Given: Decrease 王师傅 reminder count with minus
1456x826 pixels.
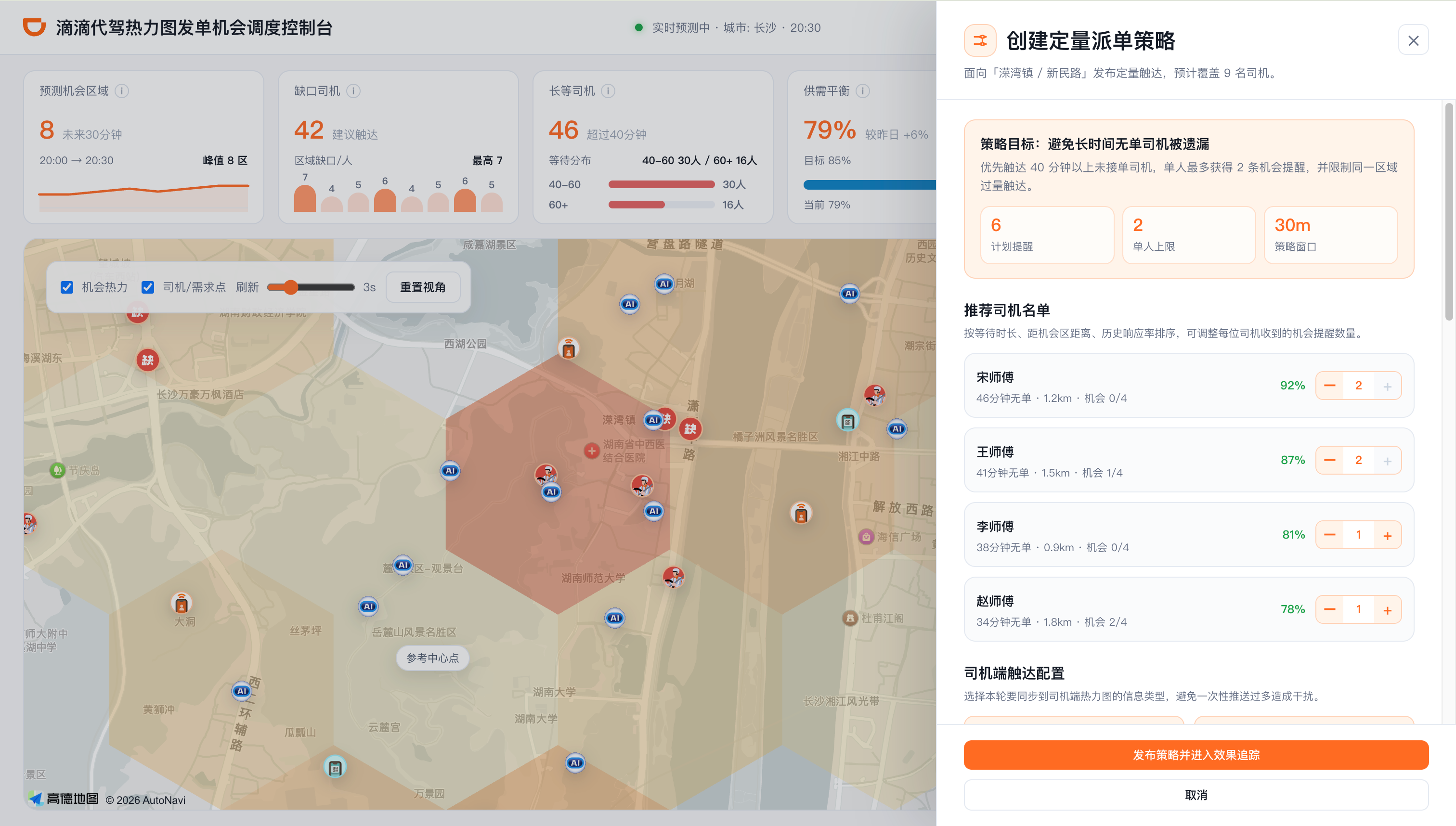Looking at the screenshot, I should 1329,460.
